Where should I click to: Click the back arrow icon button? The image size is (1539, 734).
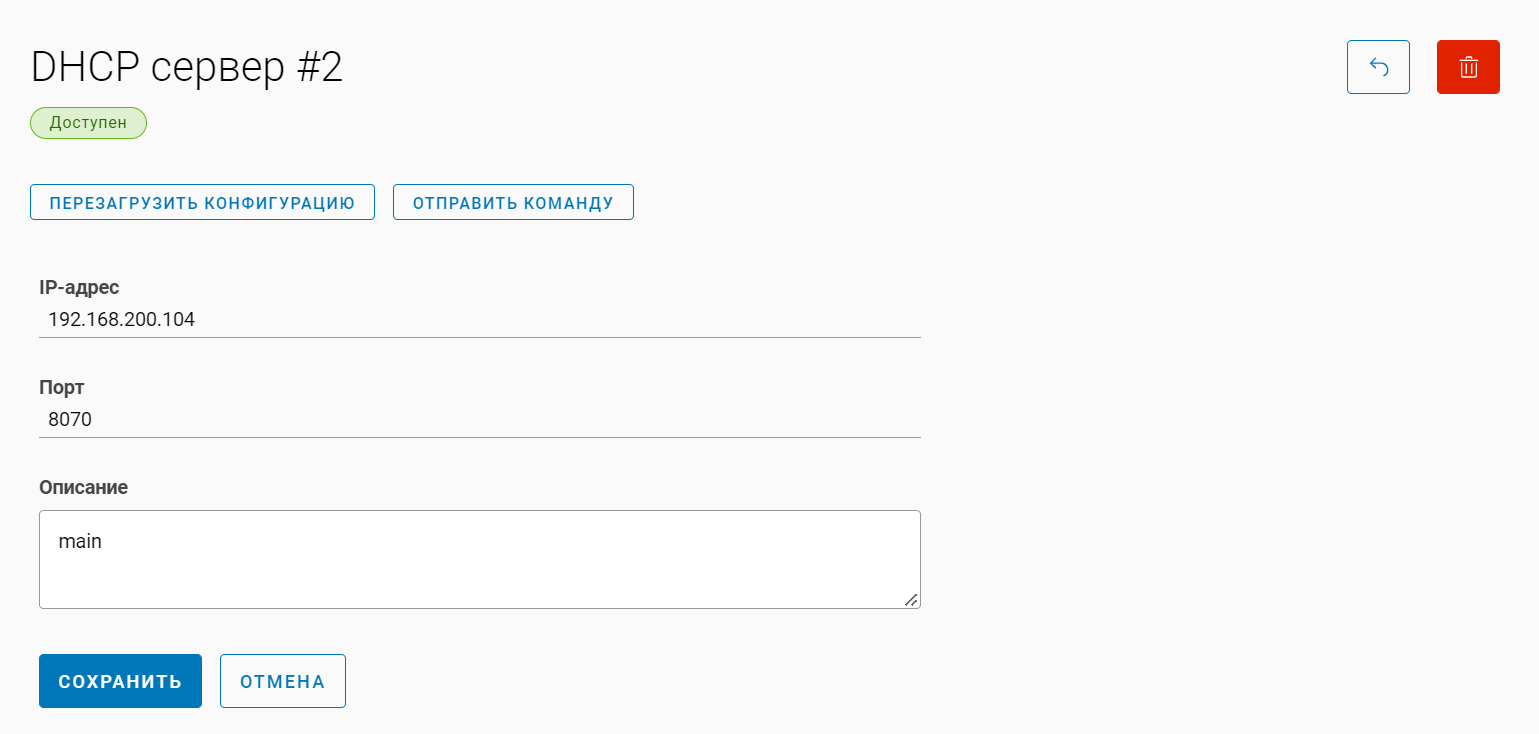(1378, 67)
